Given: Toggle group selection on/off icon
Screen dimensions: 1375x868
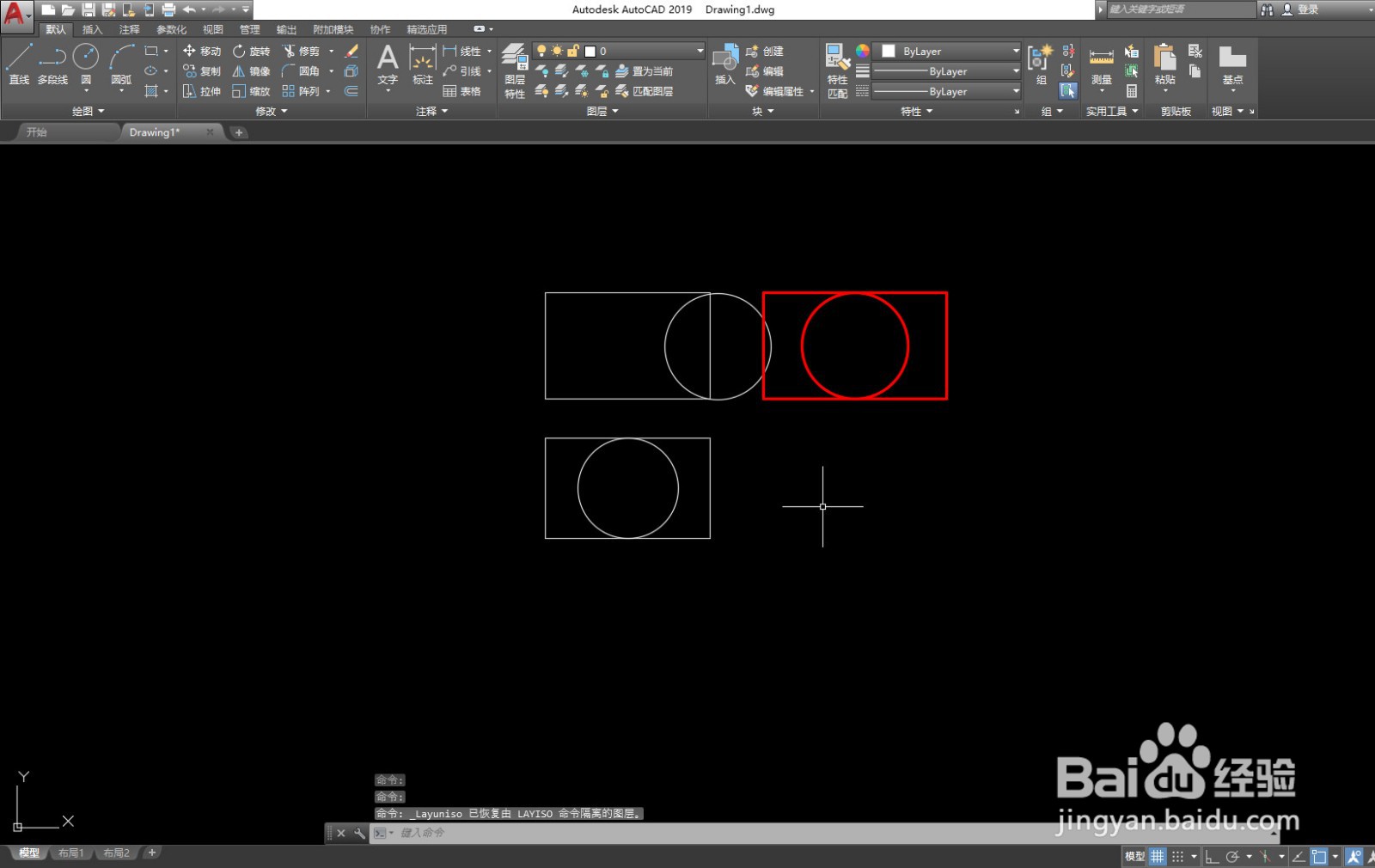Looking at the screenshot, I should click(1068, 91).
